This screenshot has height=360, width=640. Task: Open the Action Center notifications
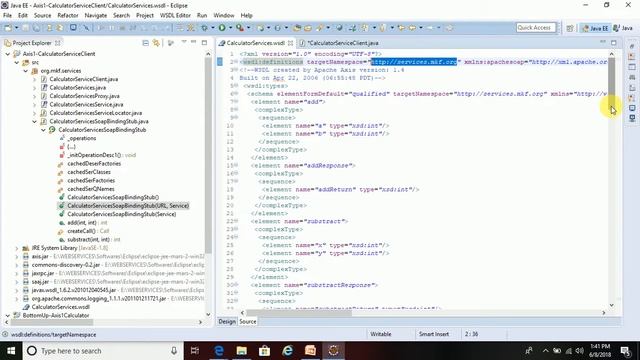click(x=625, y=351)
